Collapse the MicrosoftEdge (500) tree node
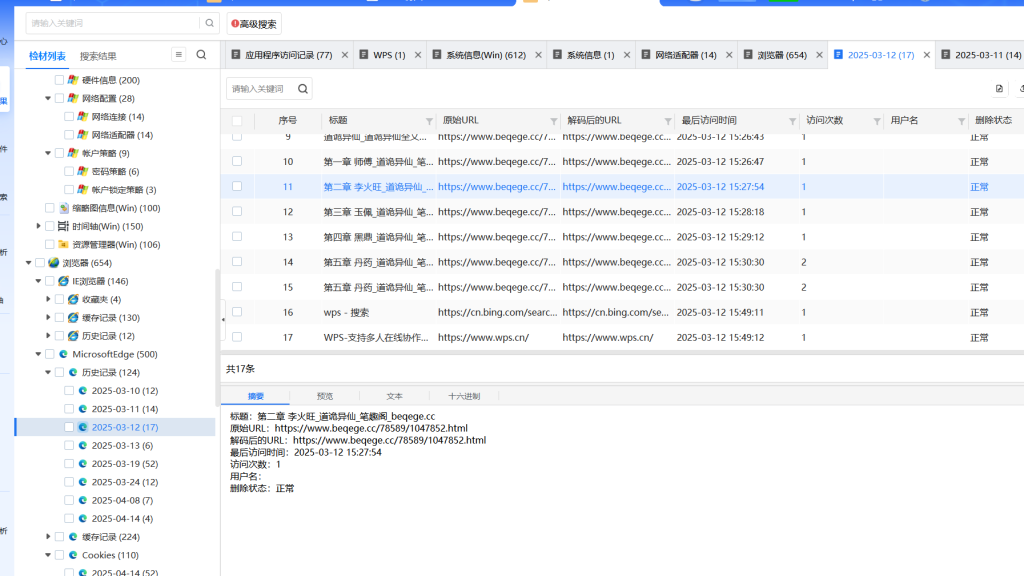 39,354
